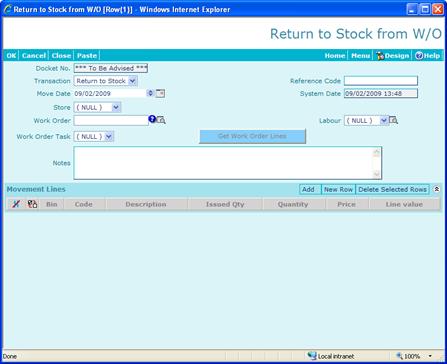Click the Price column header

pos(347,204)
